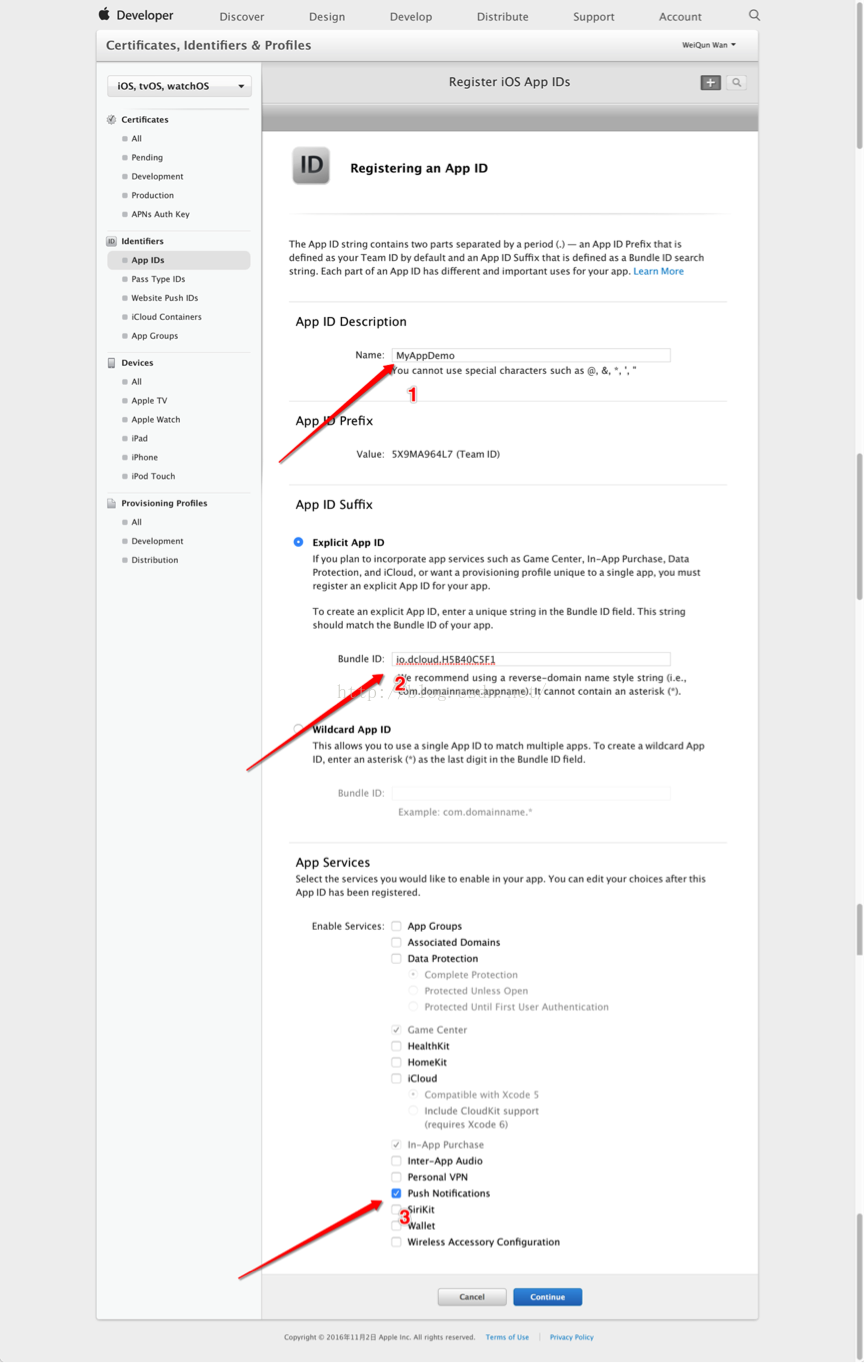Click the Explicit Bundle ID input field
865x1363 pixels.
(x=531, y=659)
